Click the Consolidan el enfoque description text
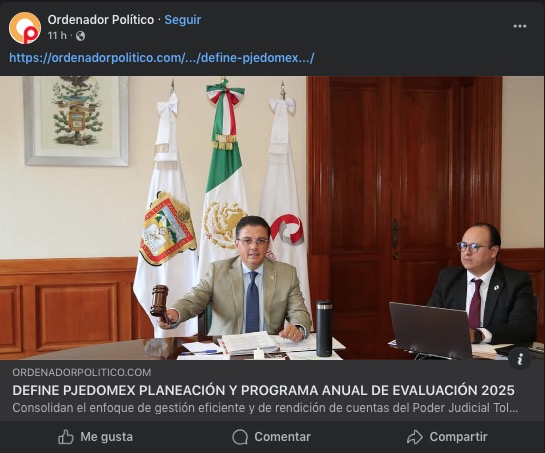Image resolution: width=545 pixels, height=453 pixels. [265, 407]
